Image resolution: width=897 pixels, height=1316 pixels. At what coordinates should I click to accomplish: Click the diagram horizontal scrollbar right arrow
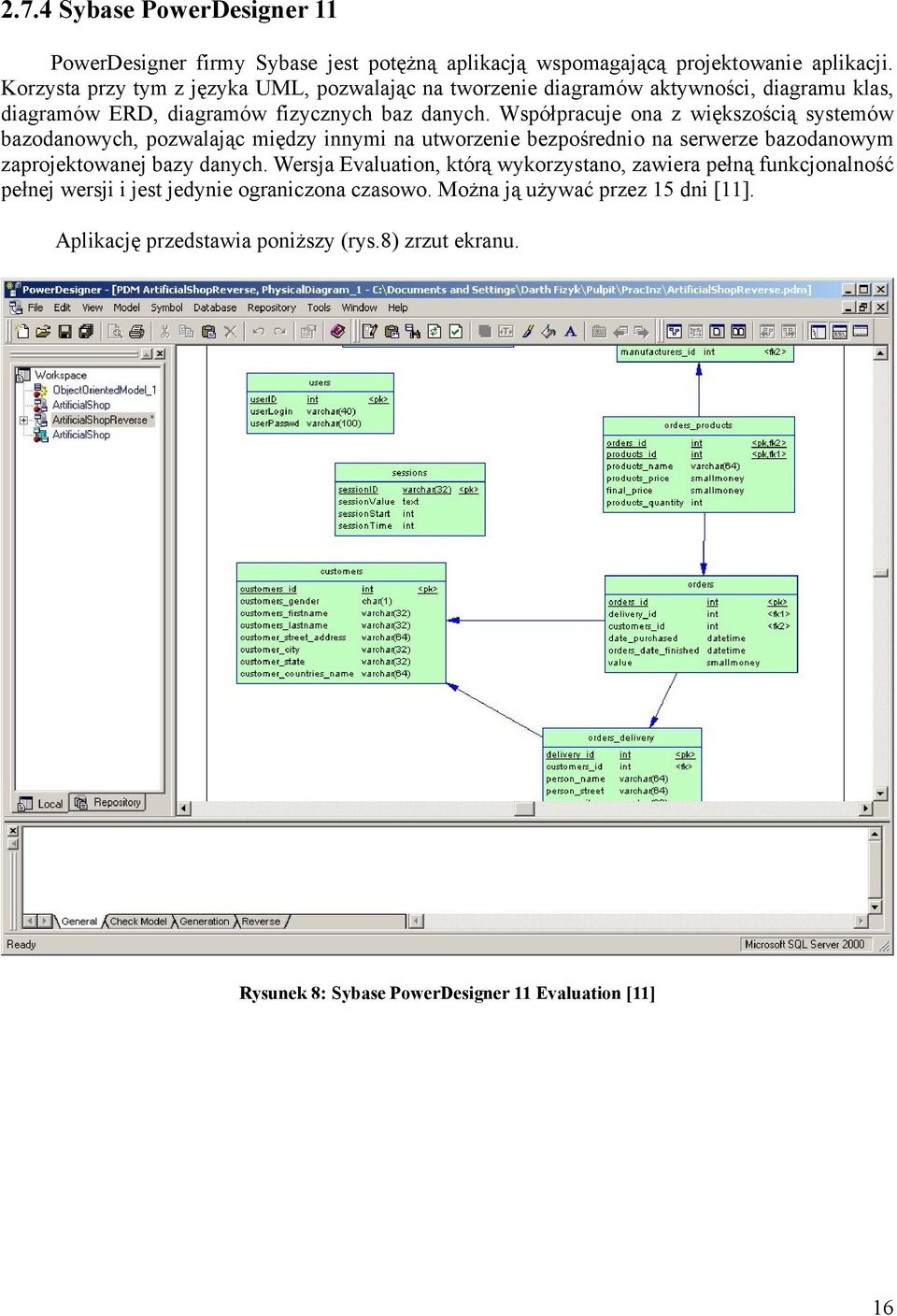click(x=866, y=808)
